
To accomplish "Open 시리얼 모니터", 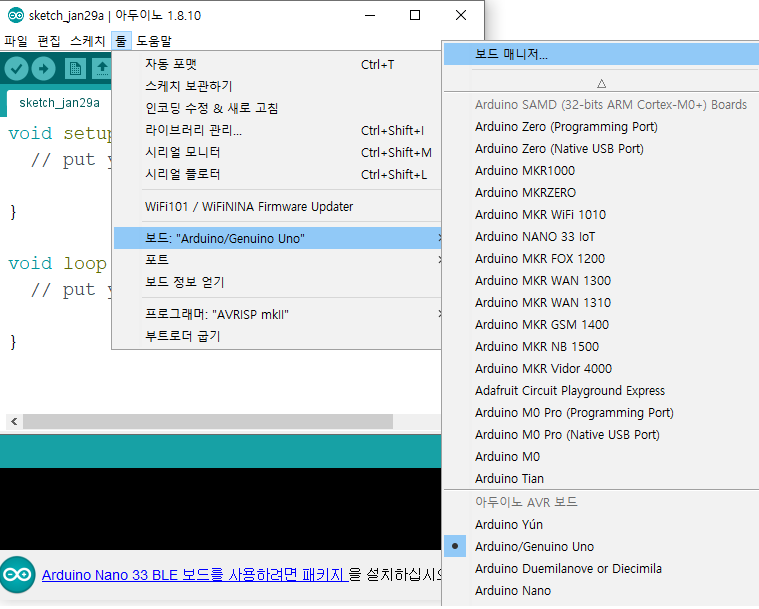I will [x=277, y=152].
